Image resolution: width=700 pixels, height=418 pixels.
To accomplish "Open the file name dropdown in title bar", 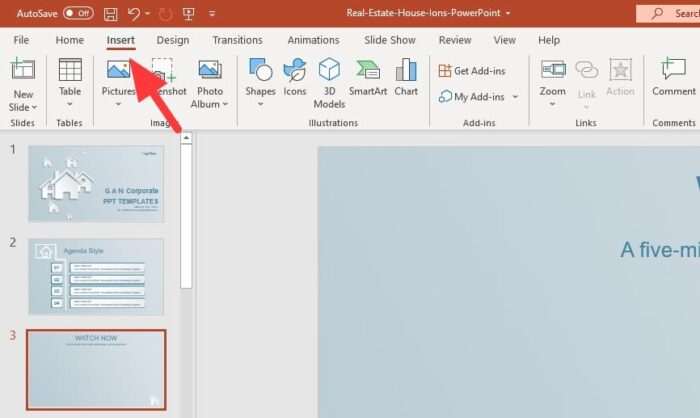I will tap(508, 13).
